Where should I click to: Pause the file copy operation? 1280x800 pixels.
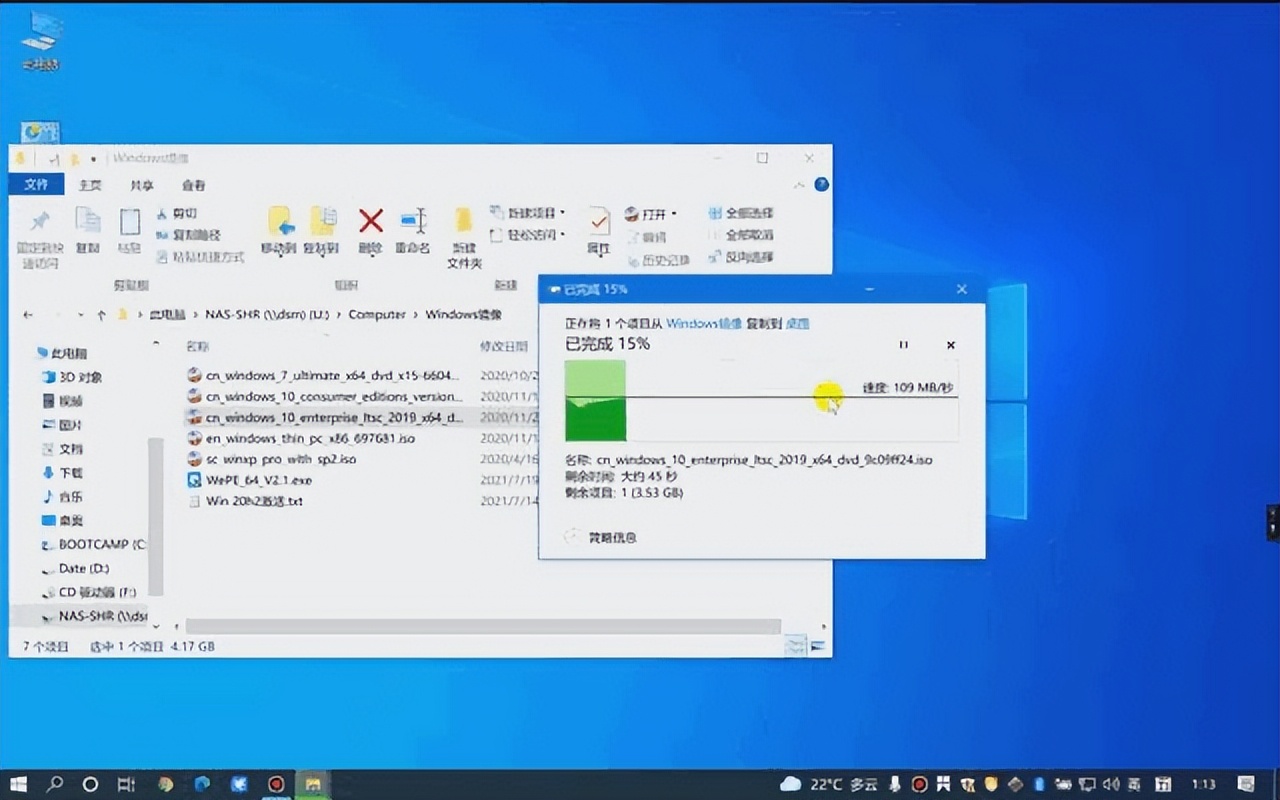904,345
